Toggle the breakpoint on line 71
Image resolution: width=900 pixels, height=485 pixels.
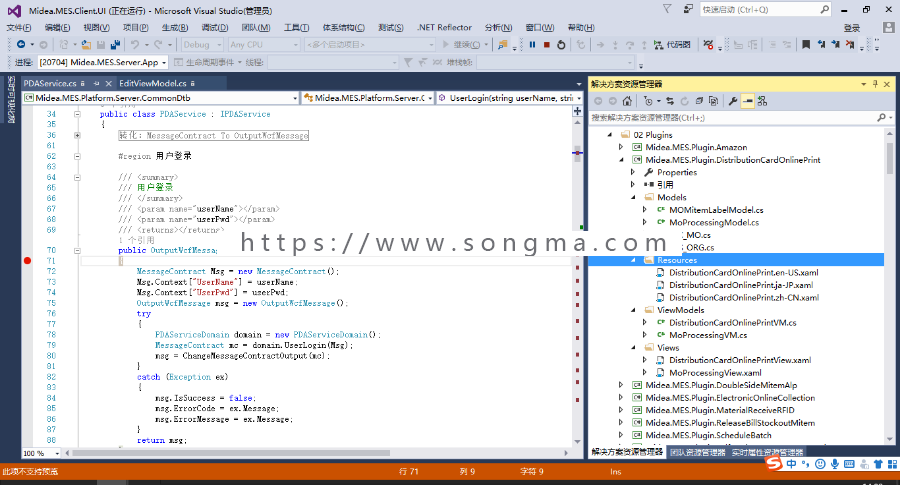click(27, 261)
